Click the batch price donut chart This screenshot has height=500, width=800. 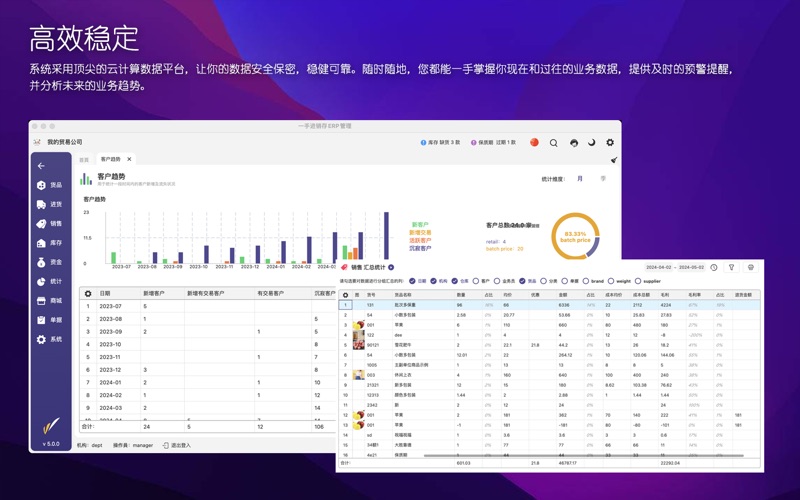tap(575, 237)
